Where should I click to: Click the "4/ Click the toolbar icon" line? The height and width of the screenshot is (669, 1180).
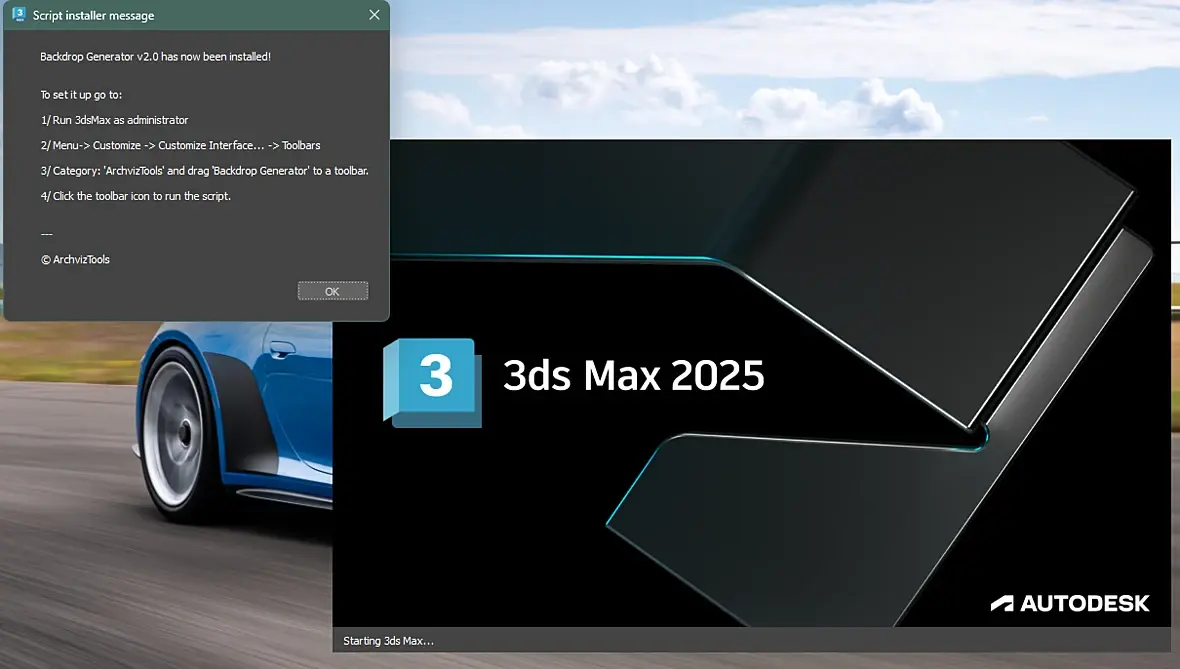pos(135,196)
